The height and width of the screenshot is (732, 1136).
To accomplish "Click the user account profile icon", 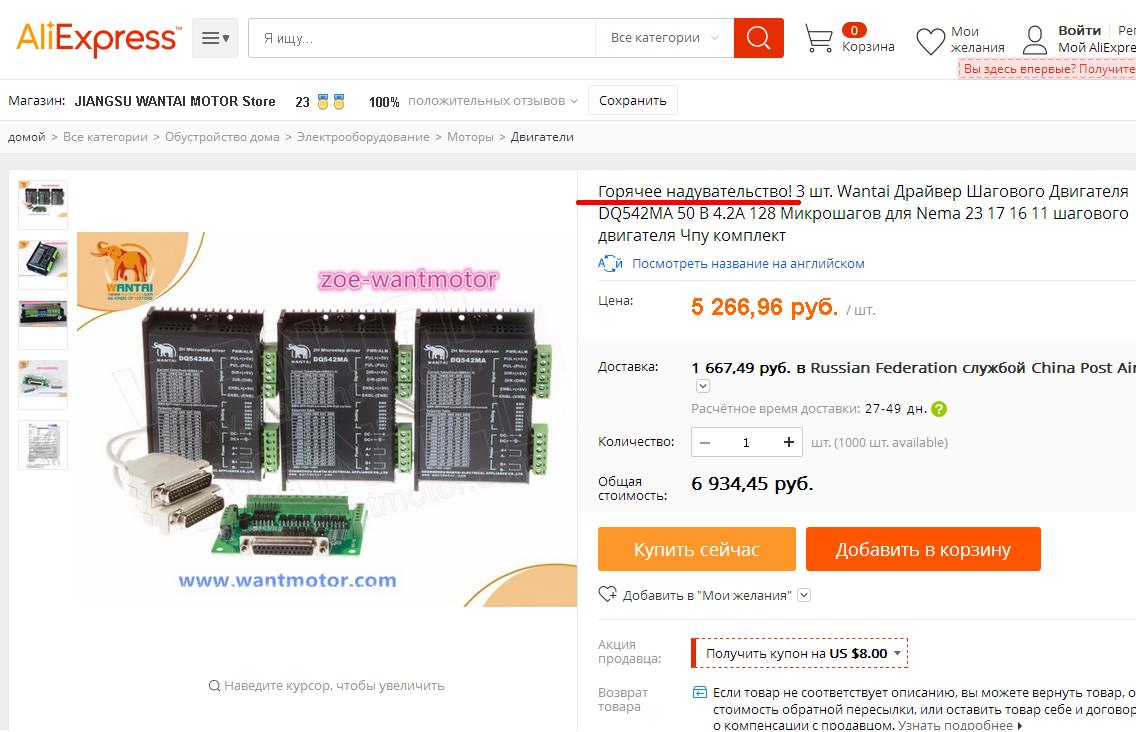I will point(1035,40).
